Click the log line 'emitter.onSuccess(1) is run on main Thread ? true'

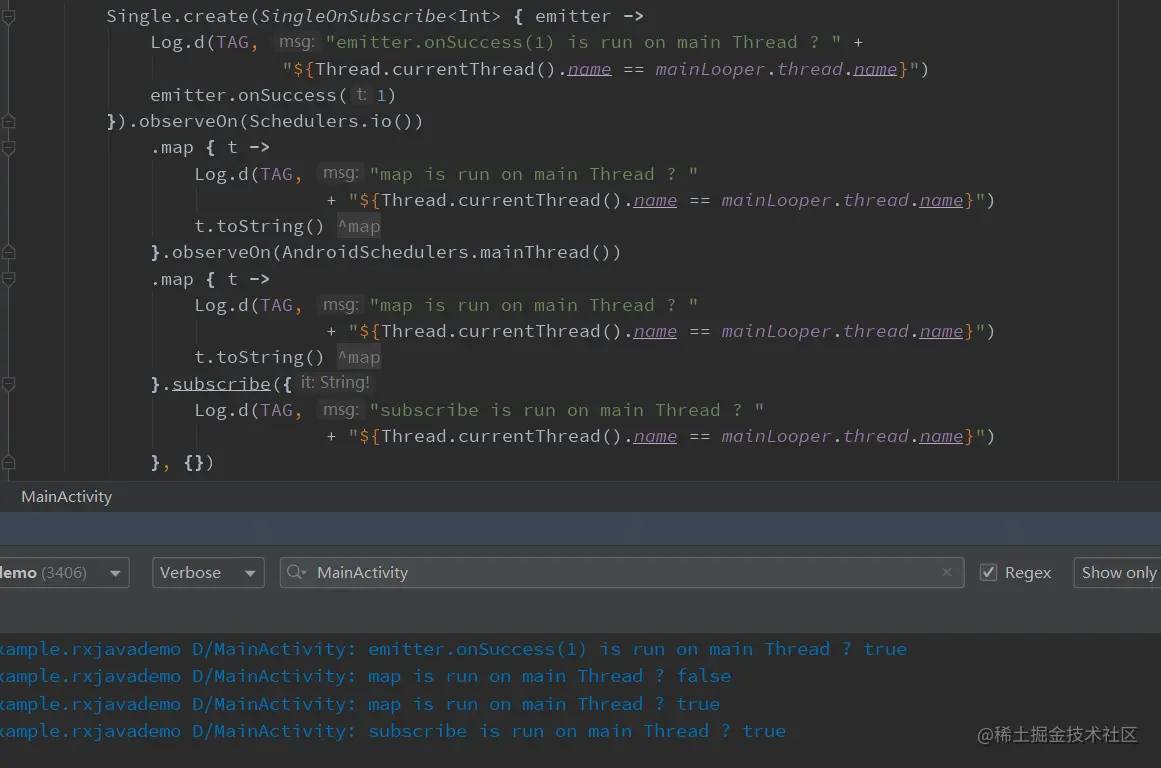click(453, 649)
